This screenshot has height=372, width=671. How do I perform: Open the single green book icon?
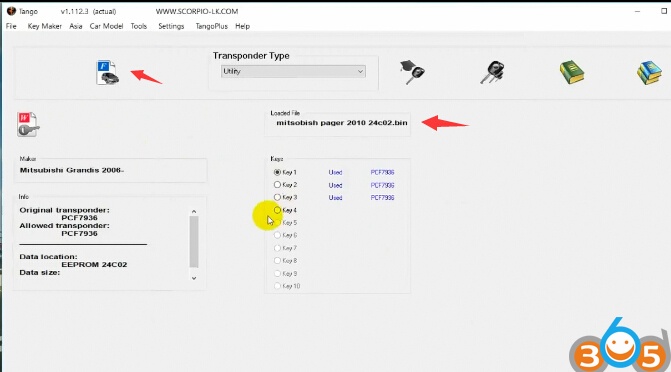click(572, 72)
